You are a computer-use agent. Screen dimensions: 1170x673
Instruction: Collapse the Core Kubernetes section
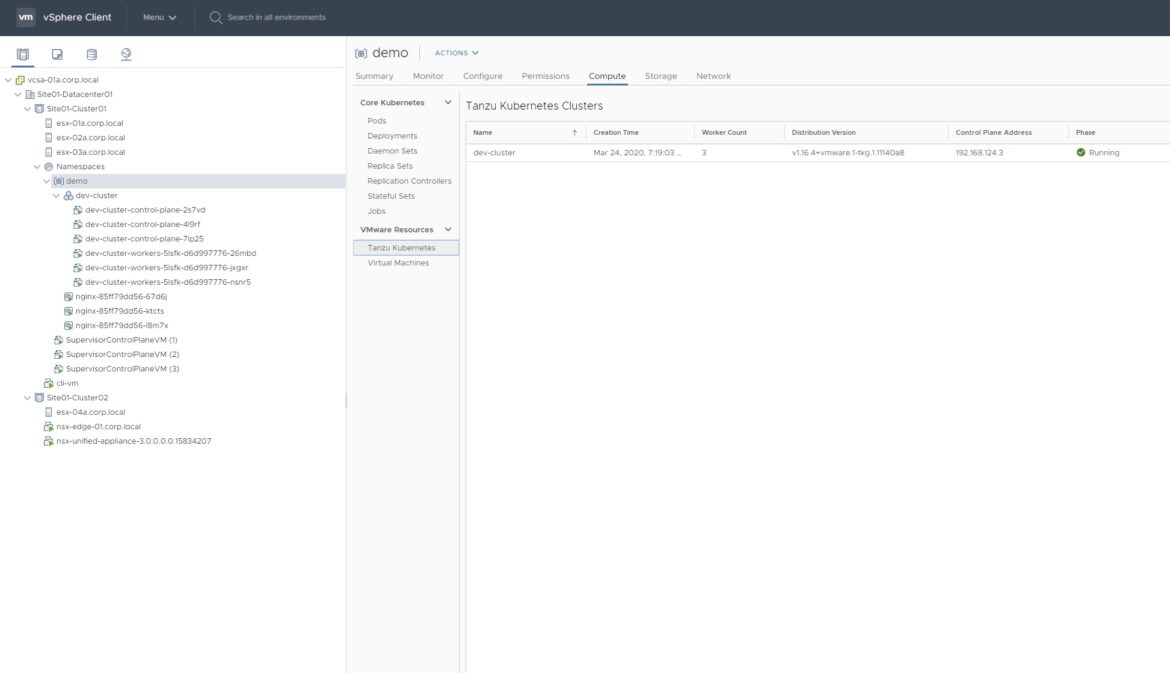(x=448, y=103)
